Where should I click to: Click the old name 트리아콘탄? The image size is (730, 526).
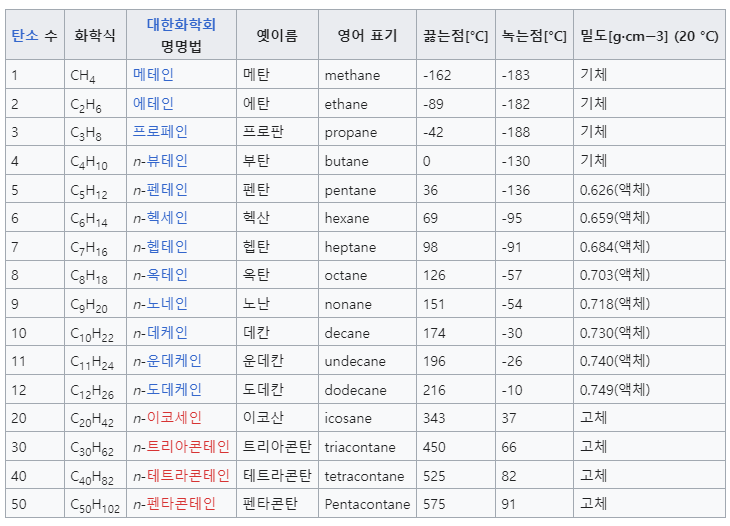tap(277, 447)
